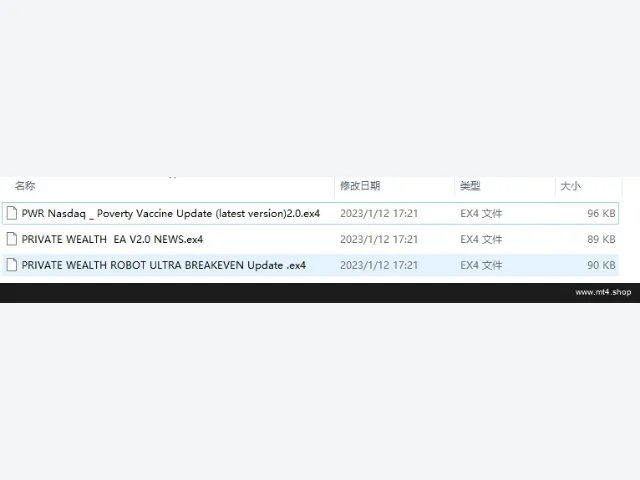The width and height of the screenshot is (640, 480).
Task: Click the EX4 文件 type of PWR Nasdaq row
Action: pyautogui.click(x=481, y=213)
